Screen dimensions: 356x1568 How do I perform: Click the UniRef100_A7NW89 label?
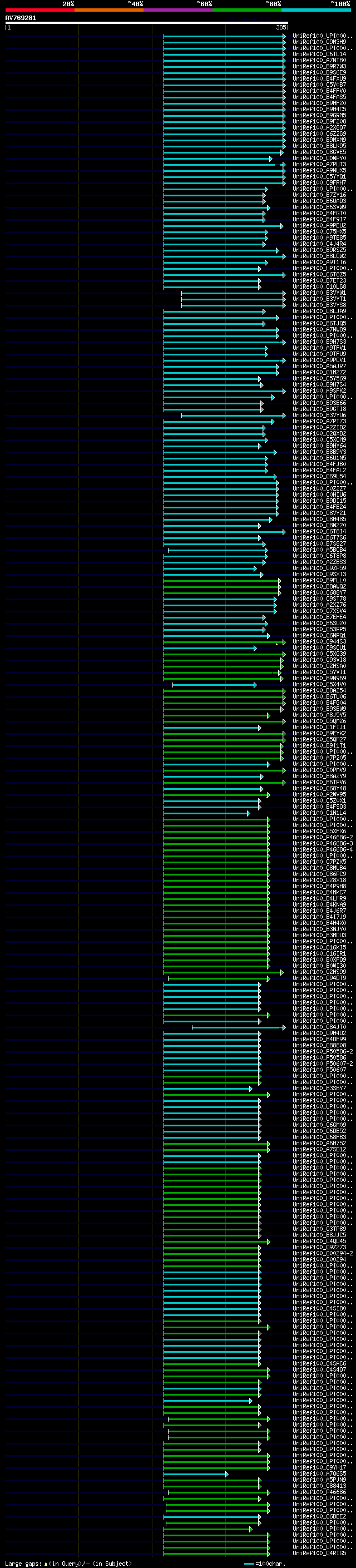point(319,329)
